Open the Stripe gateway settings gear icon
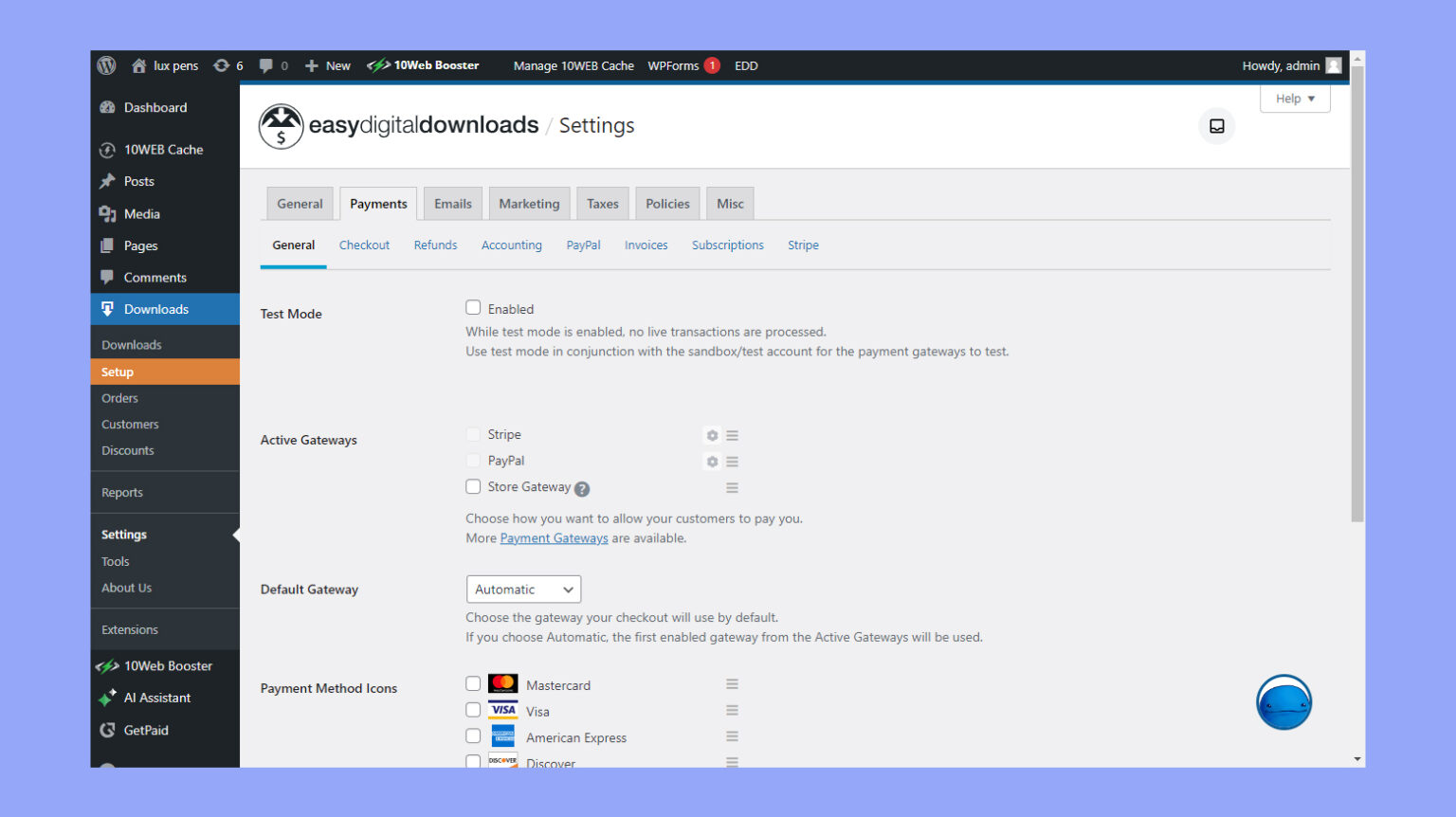Viewport: 1456px width, 817px height. 712,435
